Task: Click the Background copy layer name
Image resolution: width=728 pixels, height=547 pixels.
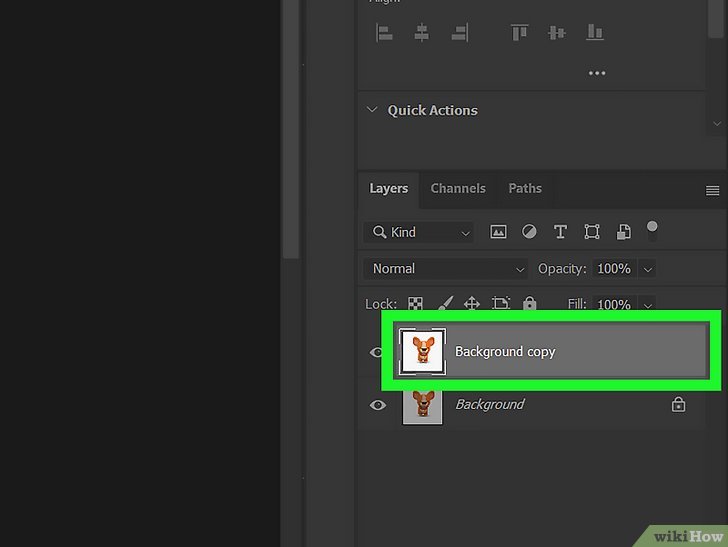Action: click(505, 352)
